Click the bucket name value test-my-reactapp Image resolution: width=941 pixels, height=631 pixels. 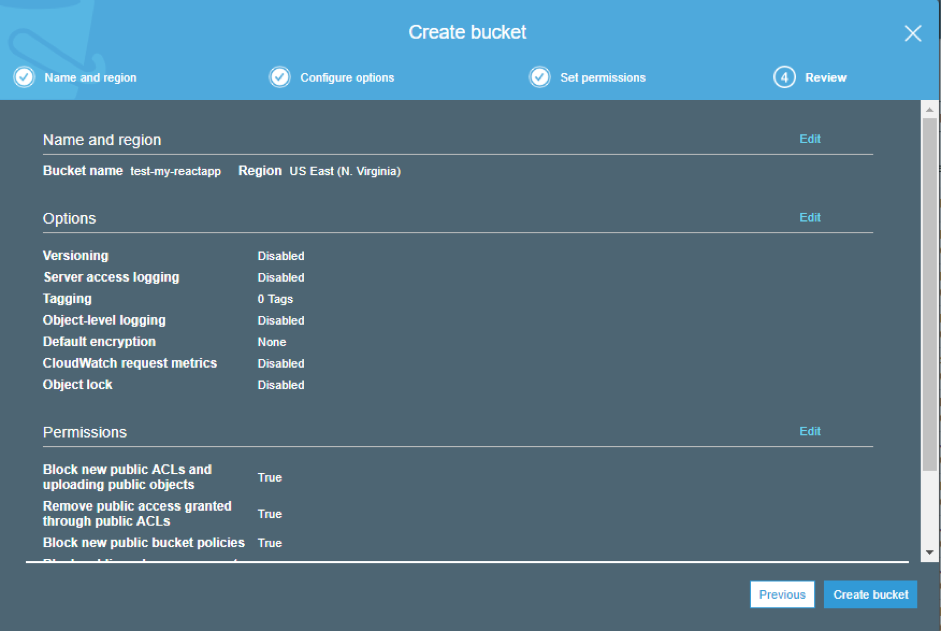175,172
